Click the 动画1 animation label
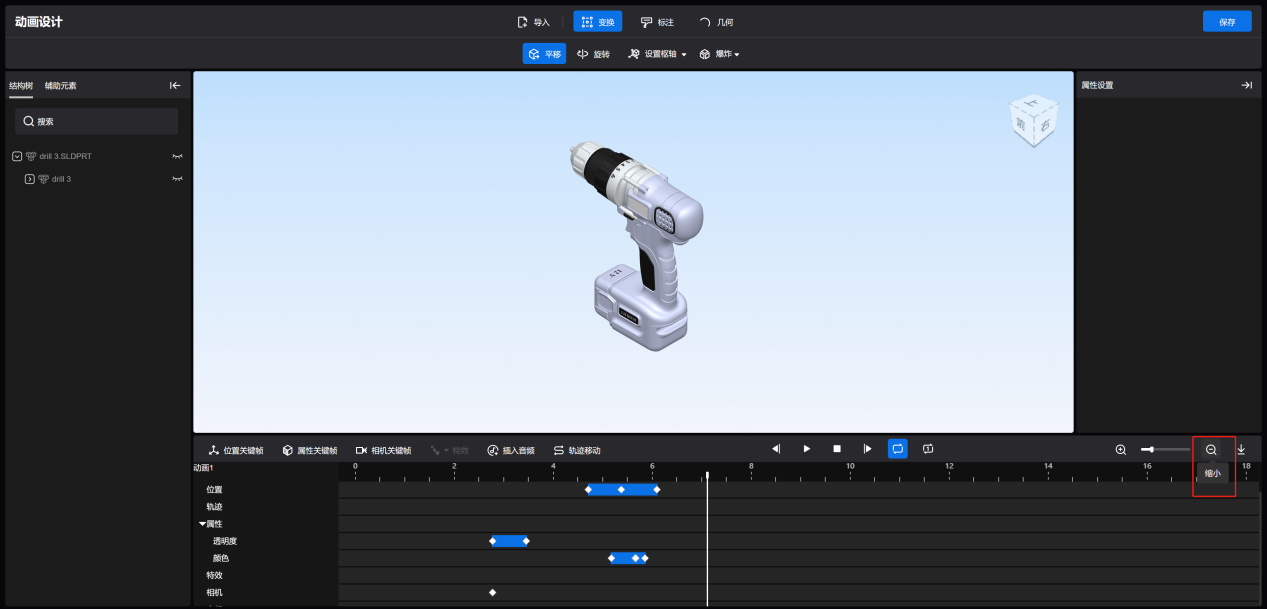The height and width of the screenshot is (609, 1267). click(x=203, y=468)
